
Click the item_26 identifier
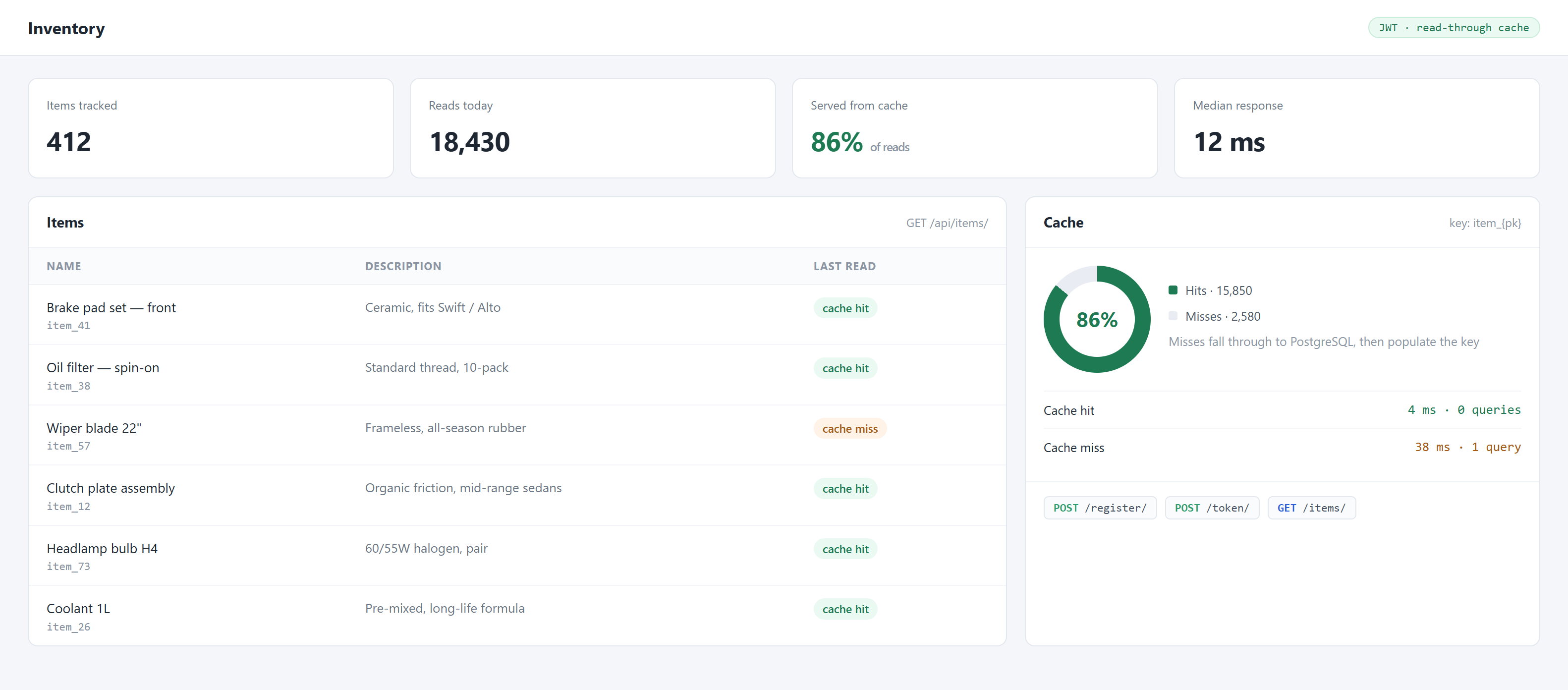68,627
